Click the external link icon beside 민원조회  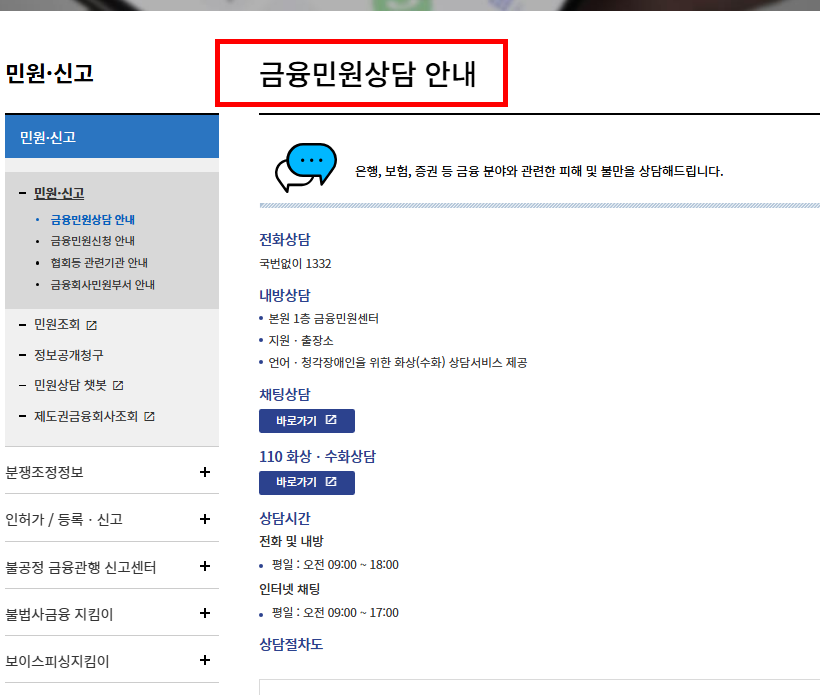point(91,324)
